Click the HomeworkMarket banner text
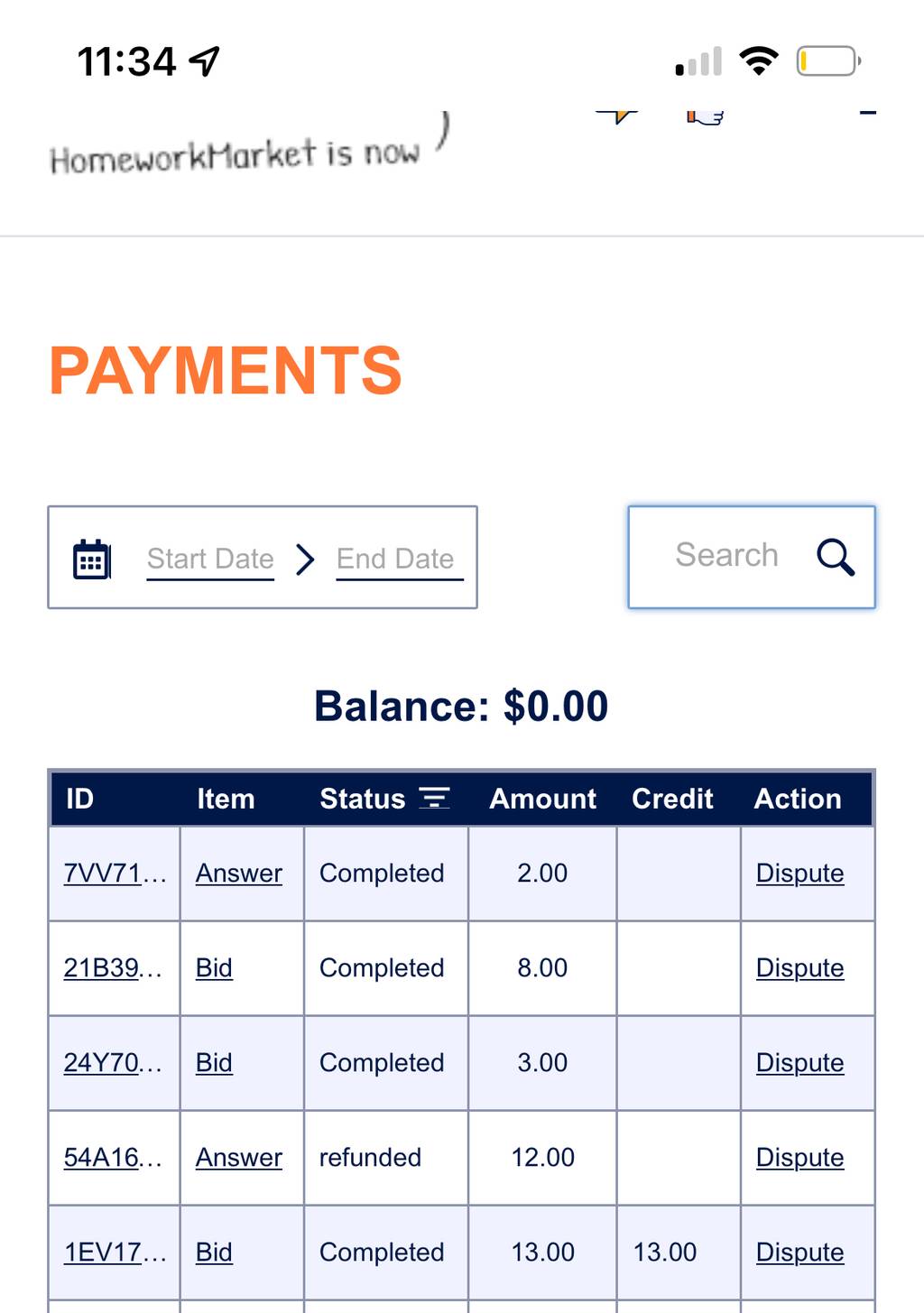Viewport: 924px width, 1313px height. click(235, 156)
